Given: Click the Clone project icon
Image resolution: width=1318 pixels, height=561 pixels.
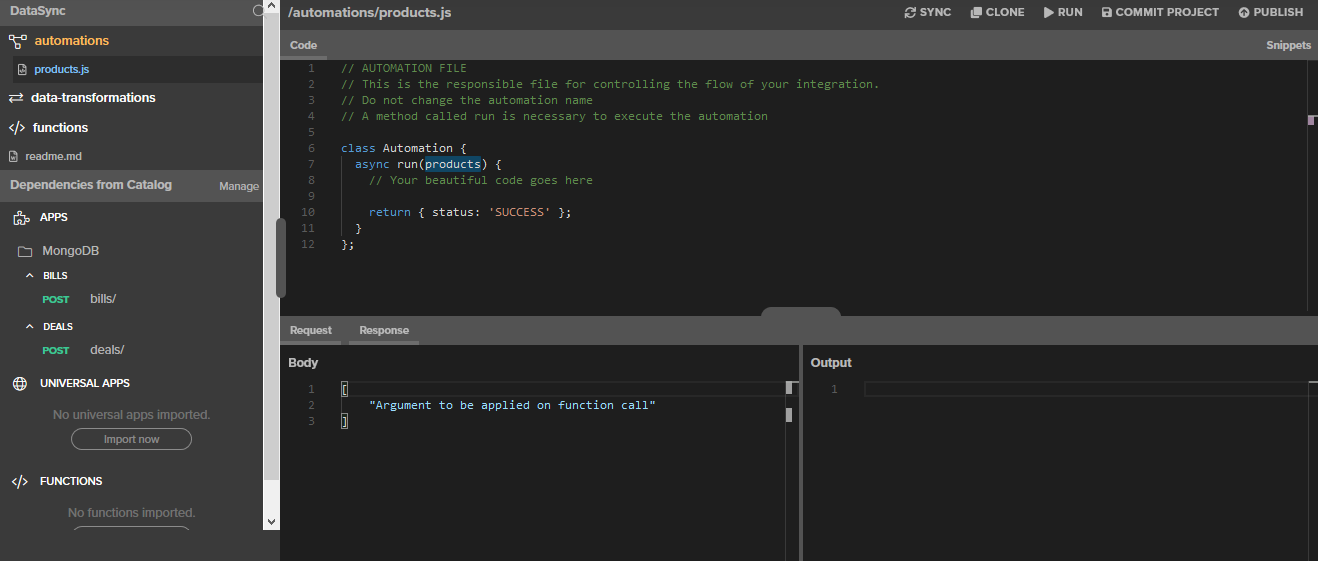Looking at the screenshot, I should [976, 13].
